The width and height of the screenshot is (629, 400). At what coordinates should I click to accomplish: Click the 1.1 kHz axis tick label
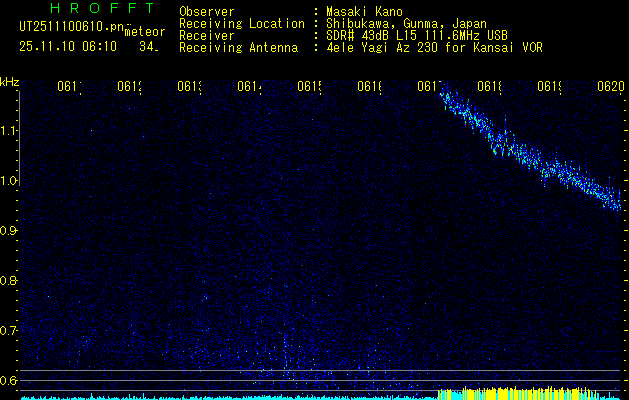[9, 131]
